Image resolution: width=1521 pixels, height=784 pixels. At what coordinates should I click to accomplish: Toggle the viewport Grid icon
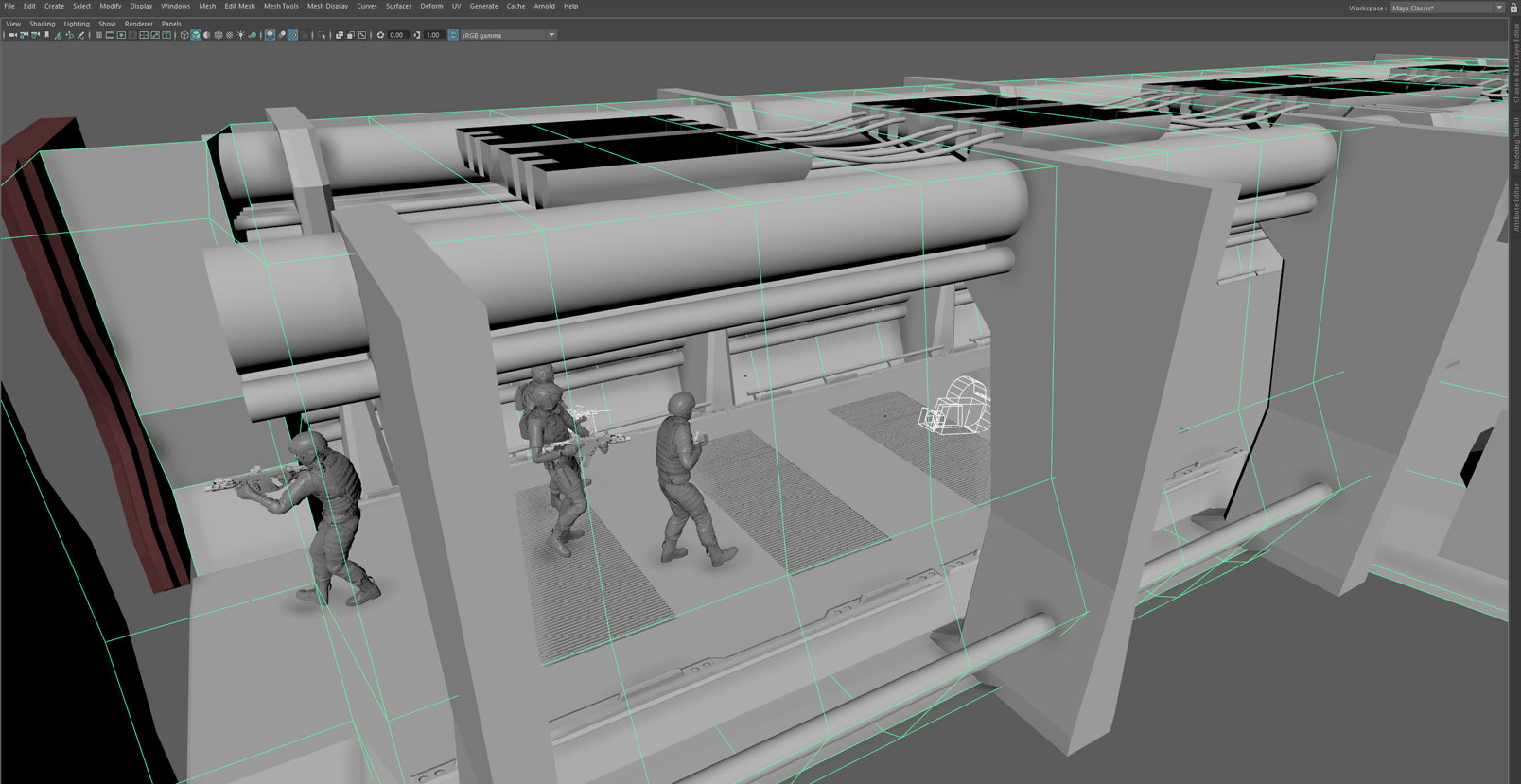coord(98,35)
